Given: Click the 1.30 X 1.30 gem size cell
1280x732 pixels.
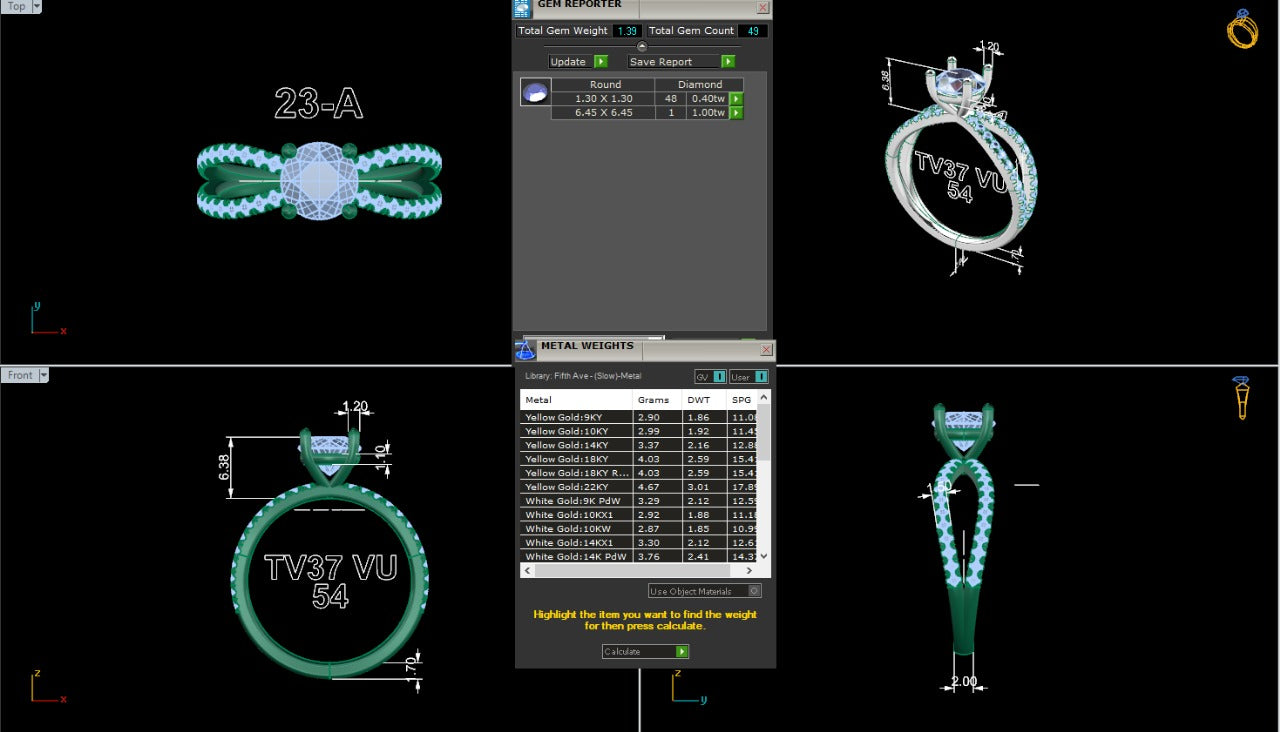Looking at the screenshot, I should tap(604, 99).
